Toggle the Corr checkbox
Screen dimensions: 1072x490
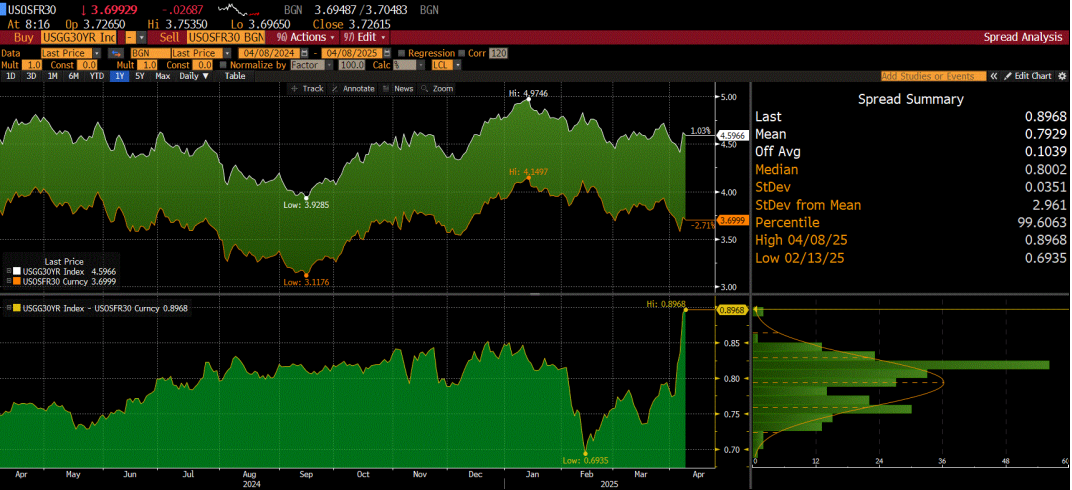tap(464, 52)
